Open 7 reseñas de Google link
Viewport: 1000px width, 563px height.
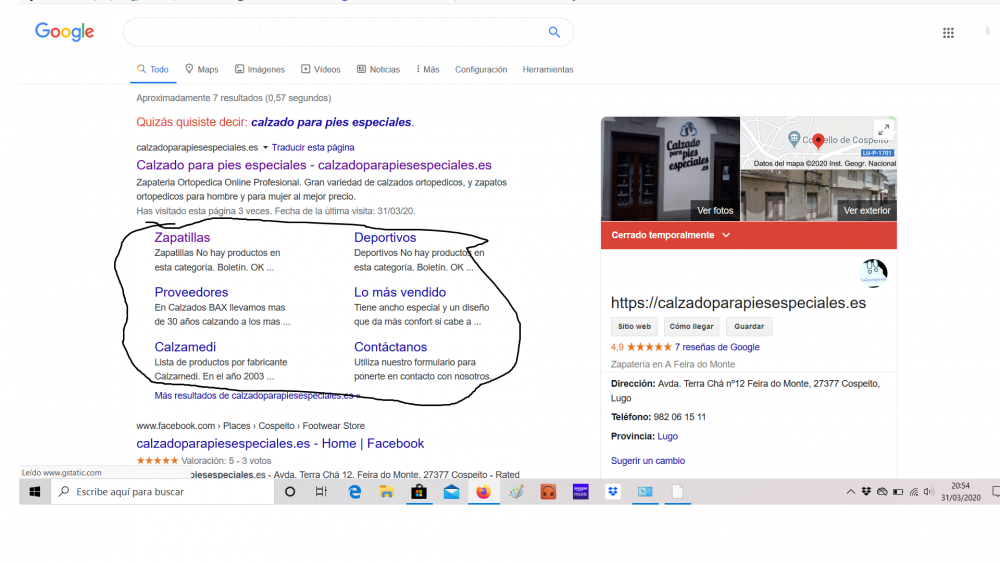(x=717, y=347)
